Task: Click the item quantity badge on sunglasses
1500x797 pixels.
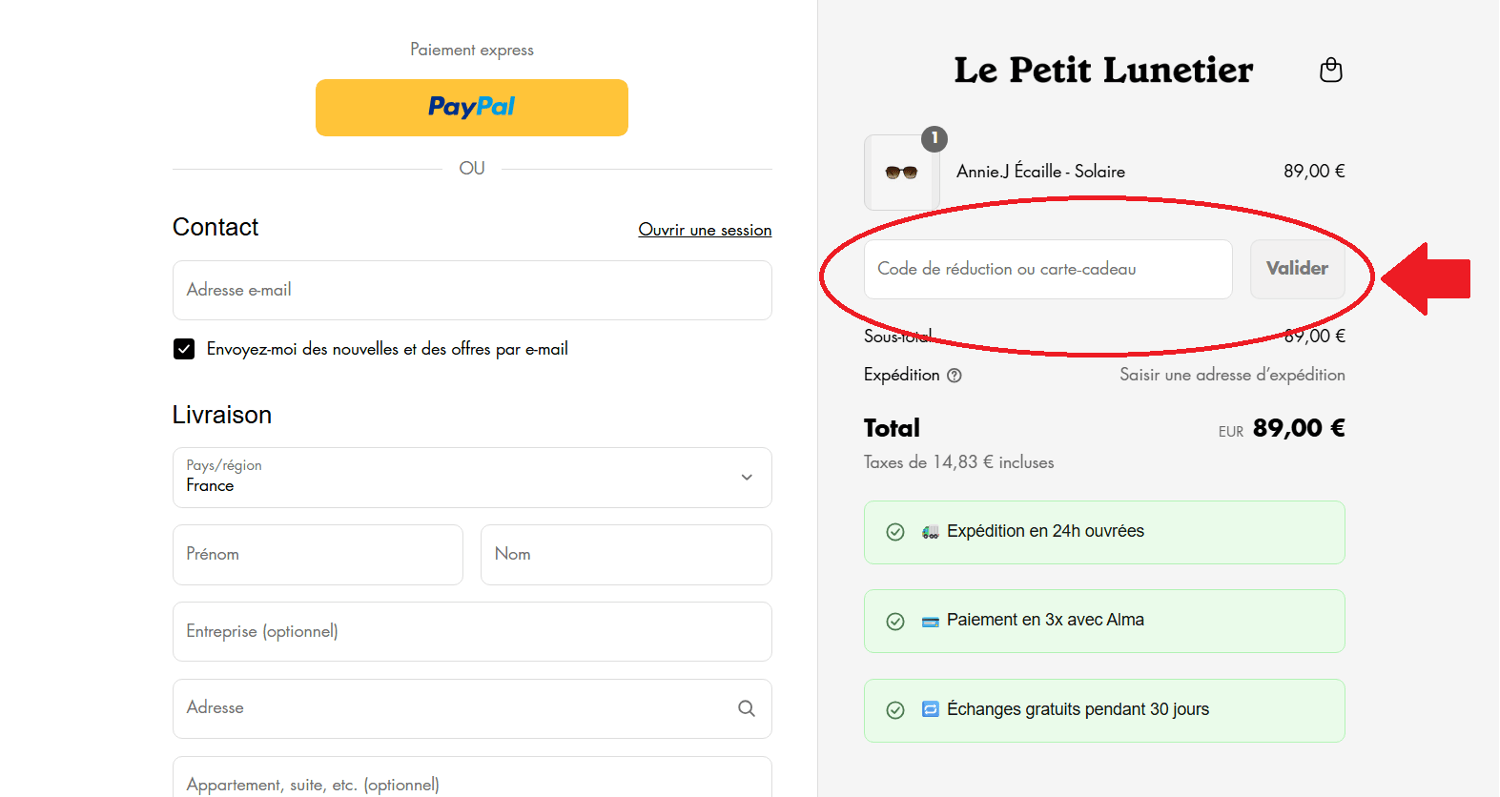Action: [x=933, y=139]
